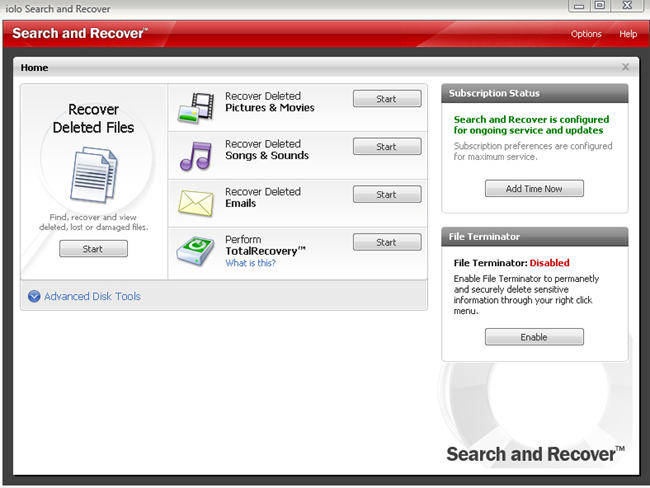The width and height of the screenshot is (650, 488).
Task: Open the 'What is this?' link
Action: 250,263
